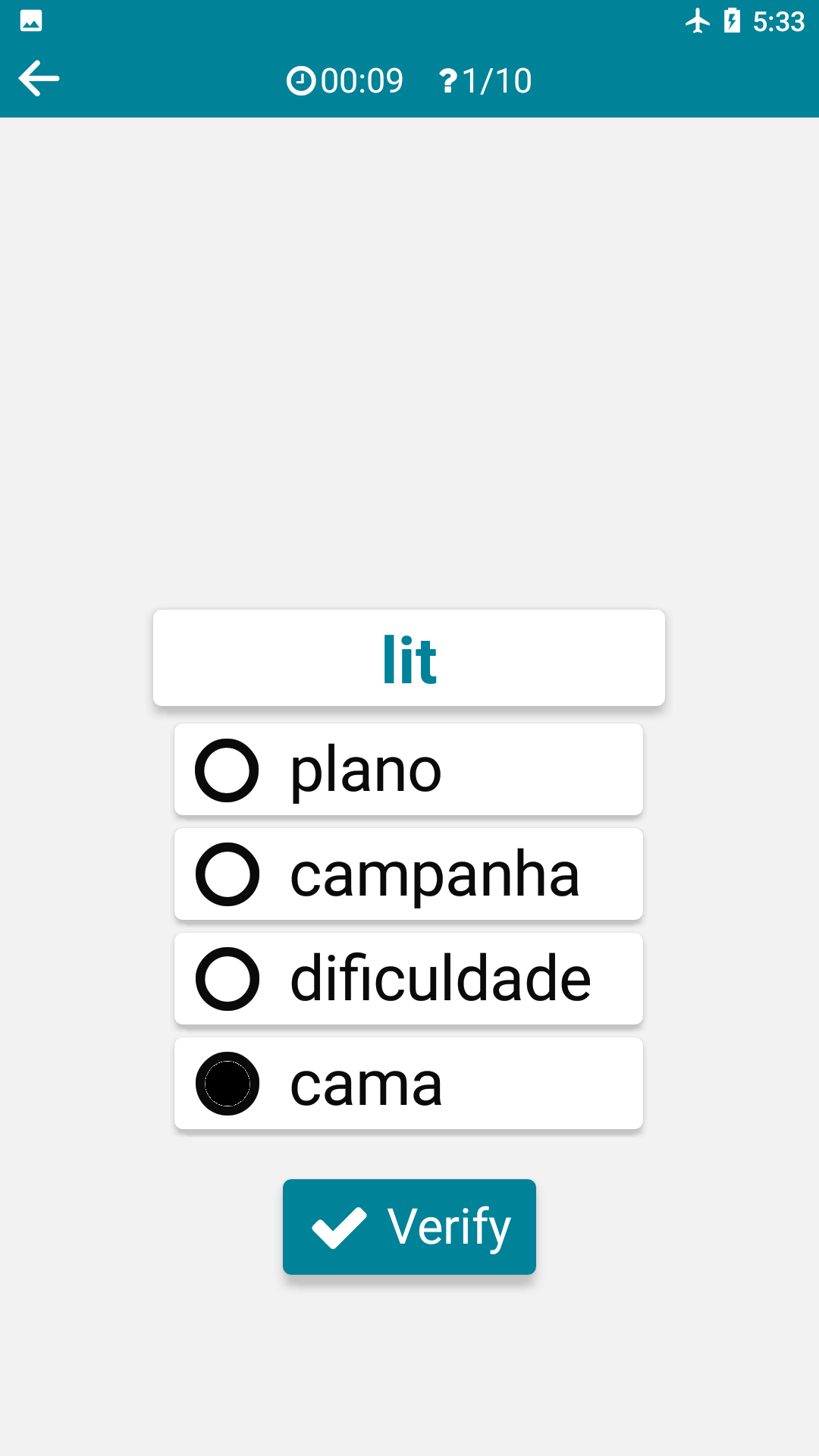Select the 'plano' radio button
The width and height of the screenshot is (819, 1456).
(x=227, y=770)
